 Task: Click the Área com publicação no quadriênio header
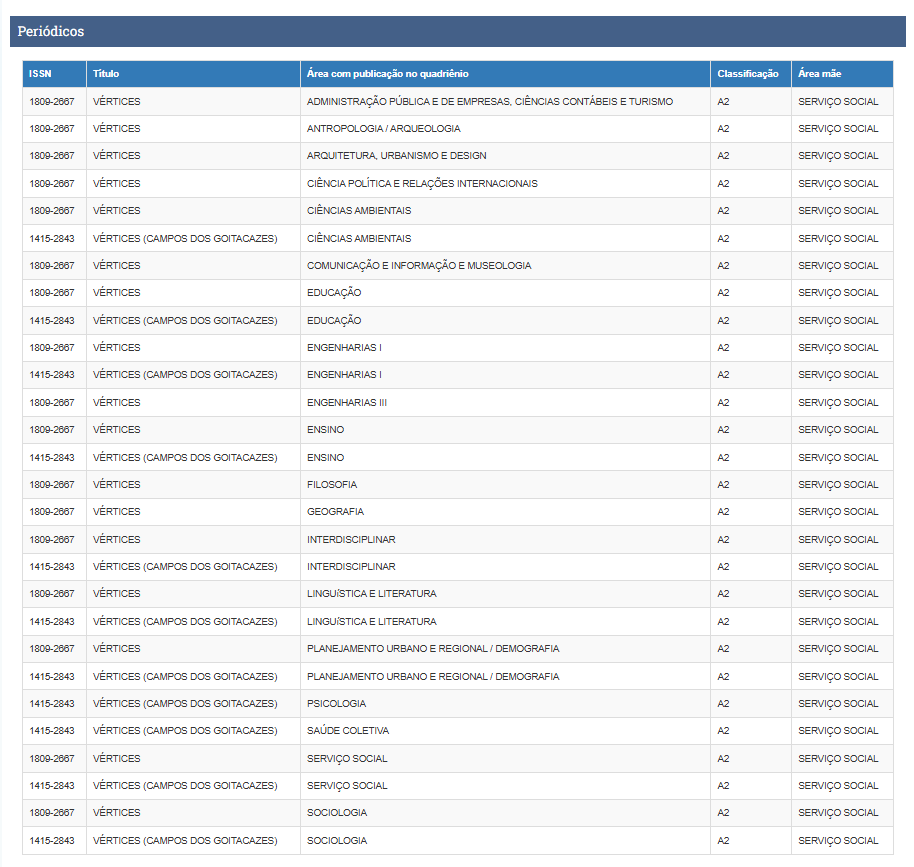(x=387, y=74)
